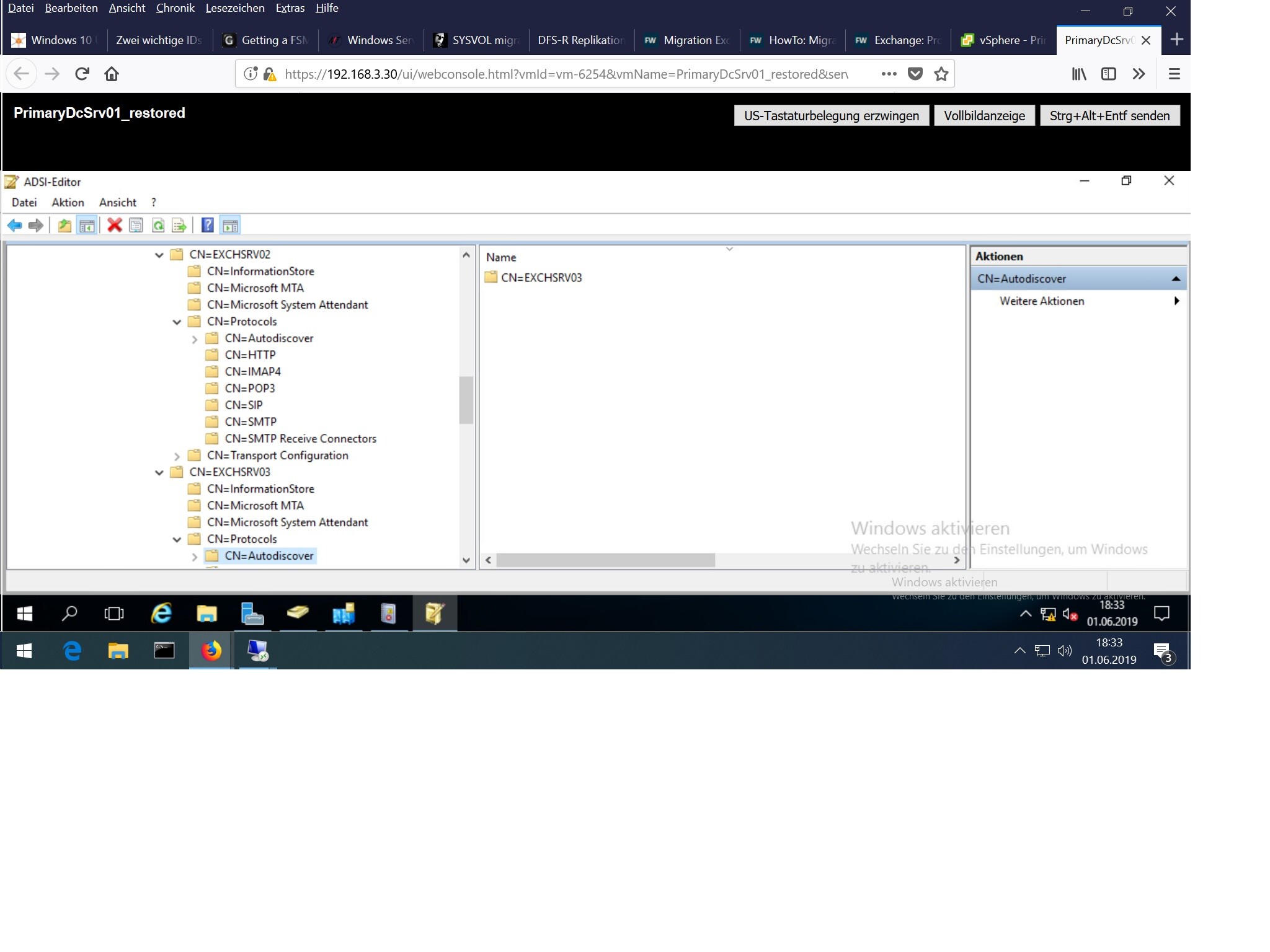Click the blue Help question mark icon

coord(208,226)
